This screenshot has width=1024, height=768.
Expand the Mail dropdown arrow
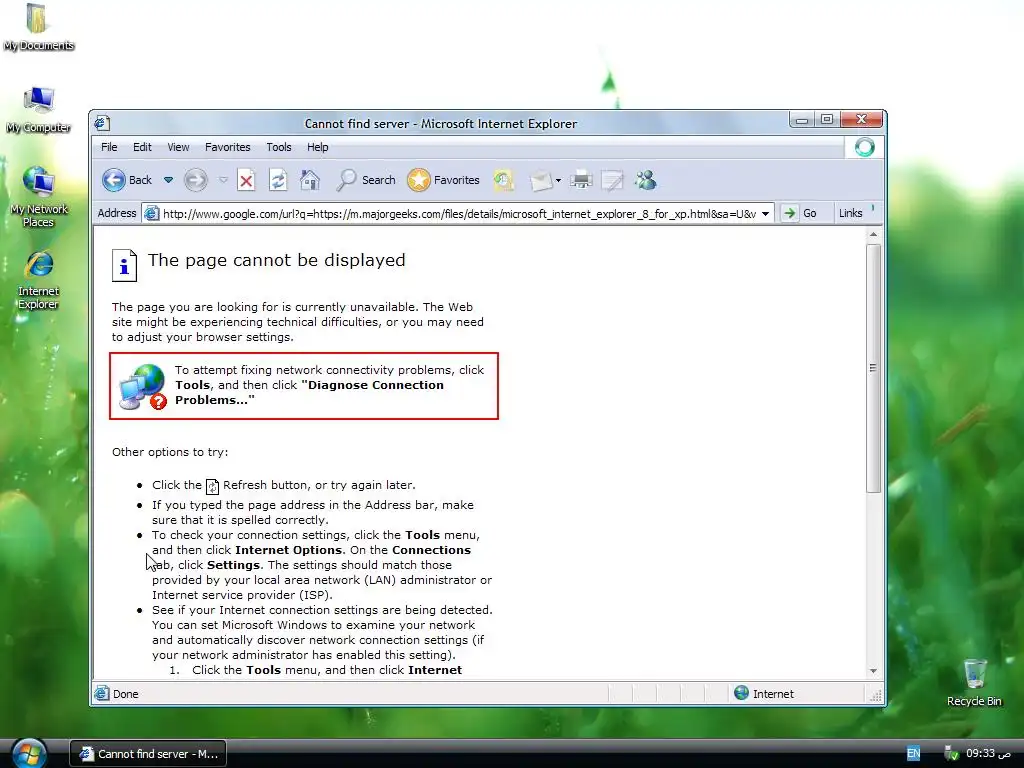coord(558,180)
